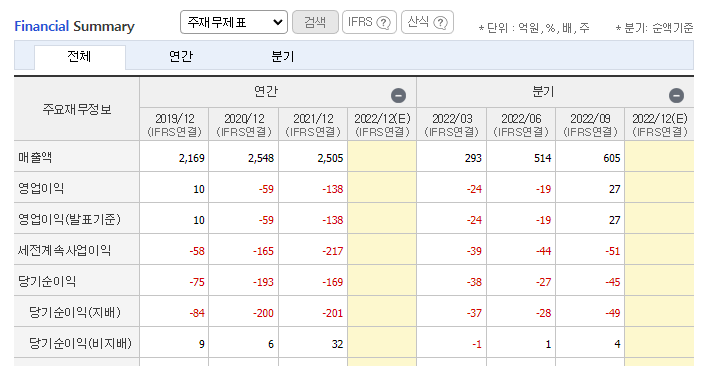
Task: Click the 세전계속사업이익 row label
Action: click(x=64, y=250)
